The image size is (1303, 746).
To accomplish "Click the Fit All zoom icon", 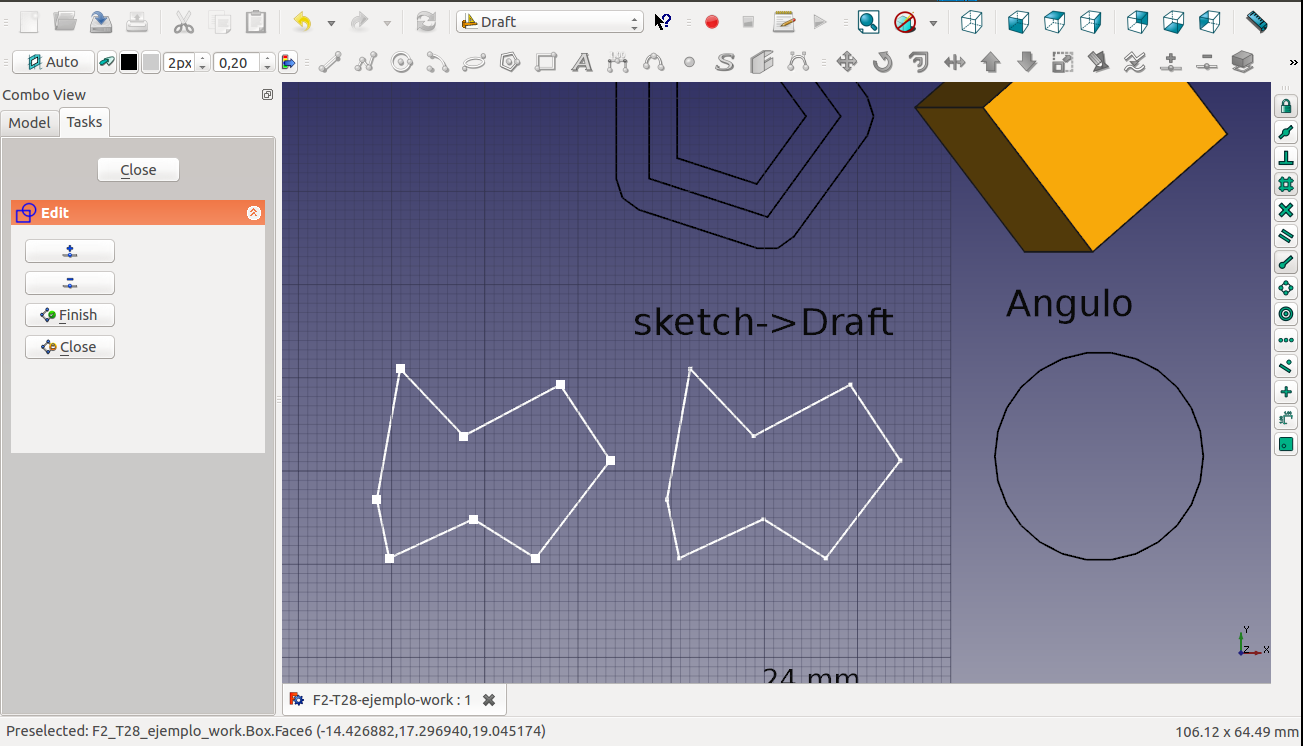I will point(868,21).
